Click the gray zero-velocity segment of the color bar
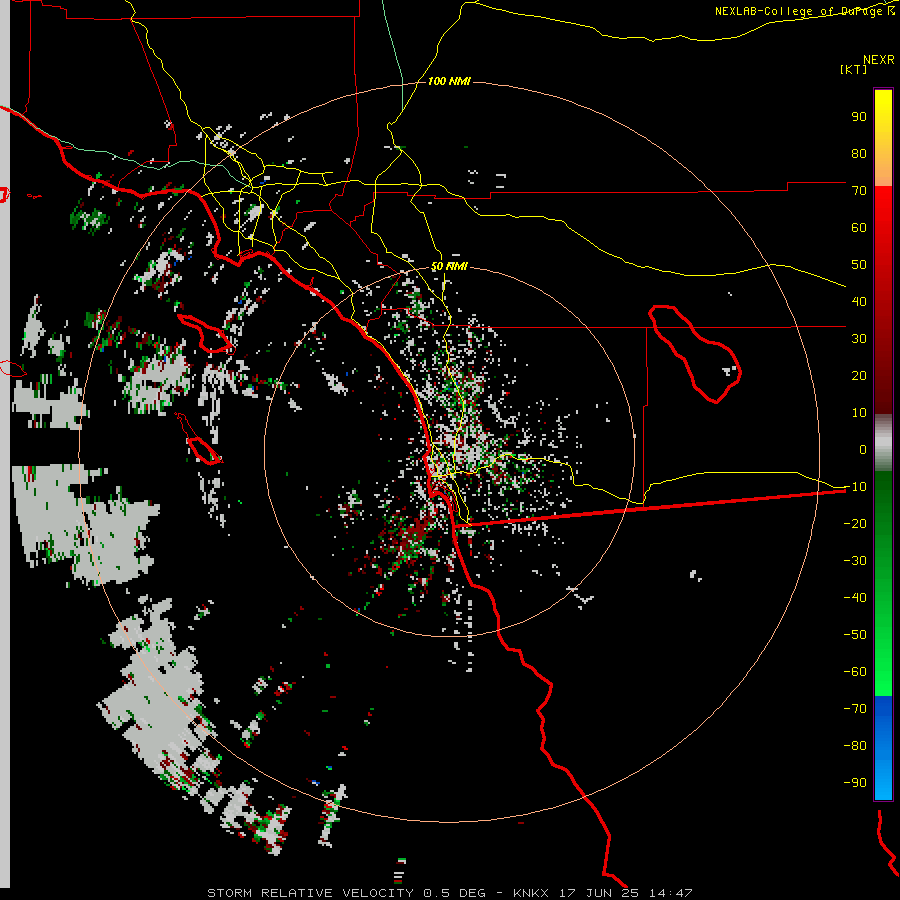 point(883,443)
